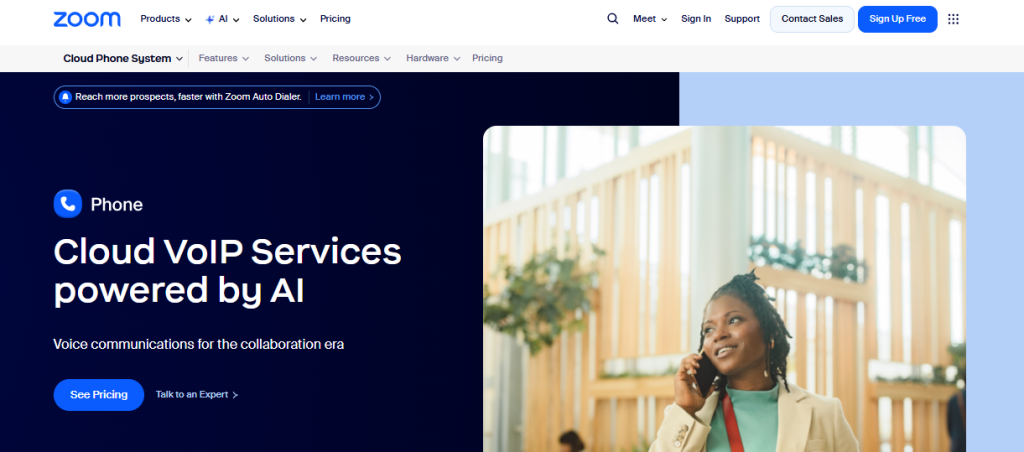Click Sign Up Free button
The image size is (1024, 452).
tap(897, 19)
